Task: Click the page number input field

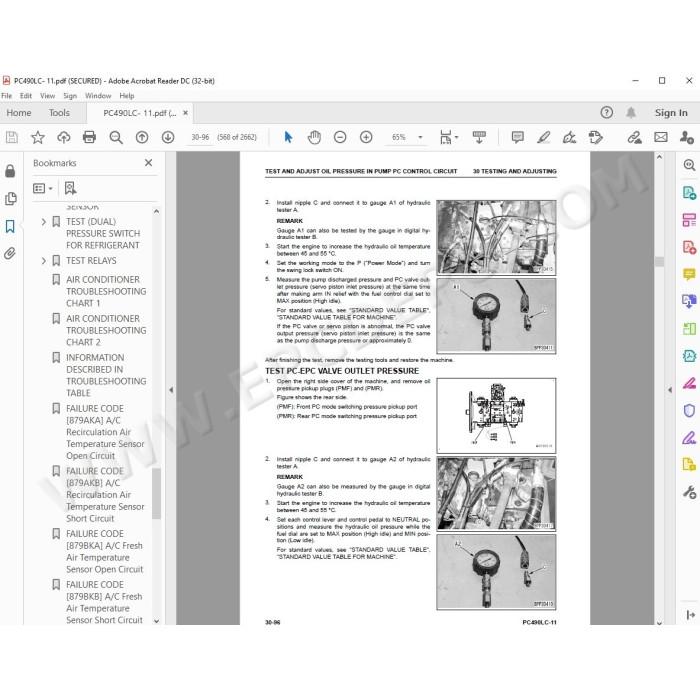Action: pyautogui.click(x=200, y=137)
